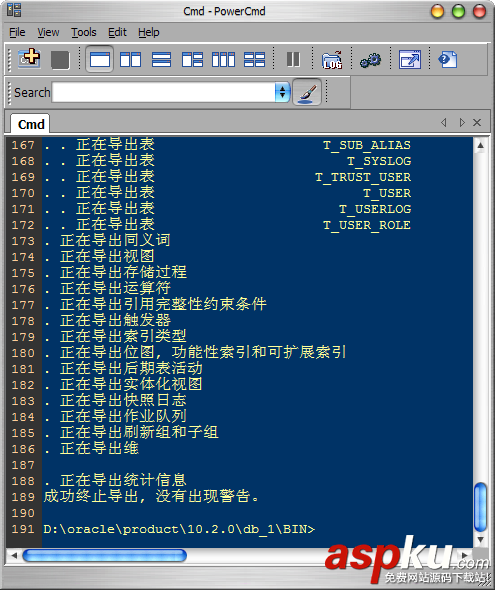Click the blue horizontal scrollbar thumb
This screenshot has width=495, height=590.
(105, 555)
